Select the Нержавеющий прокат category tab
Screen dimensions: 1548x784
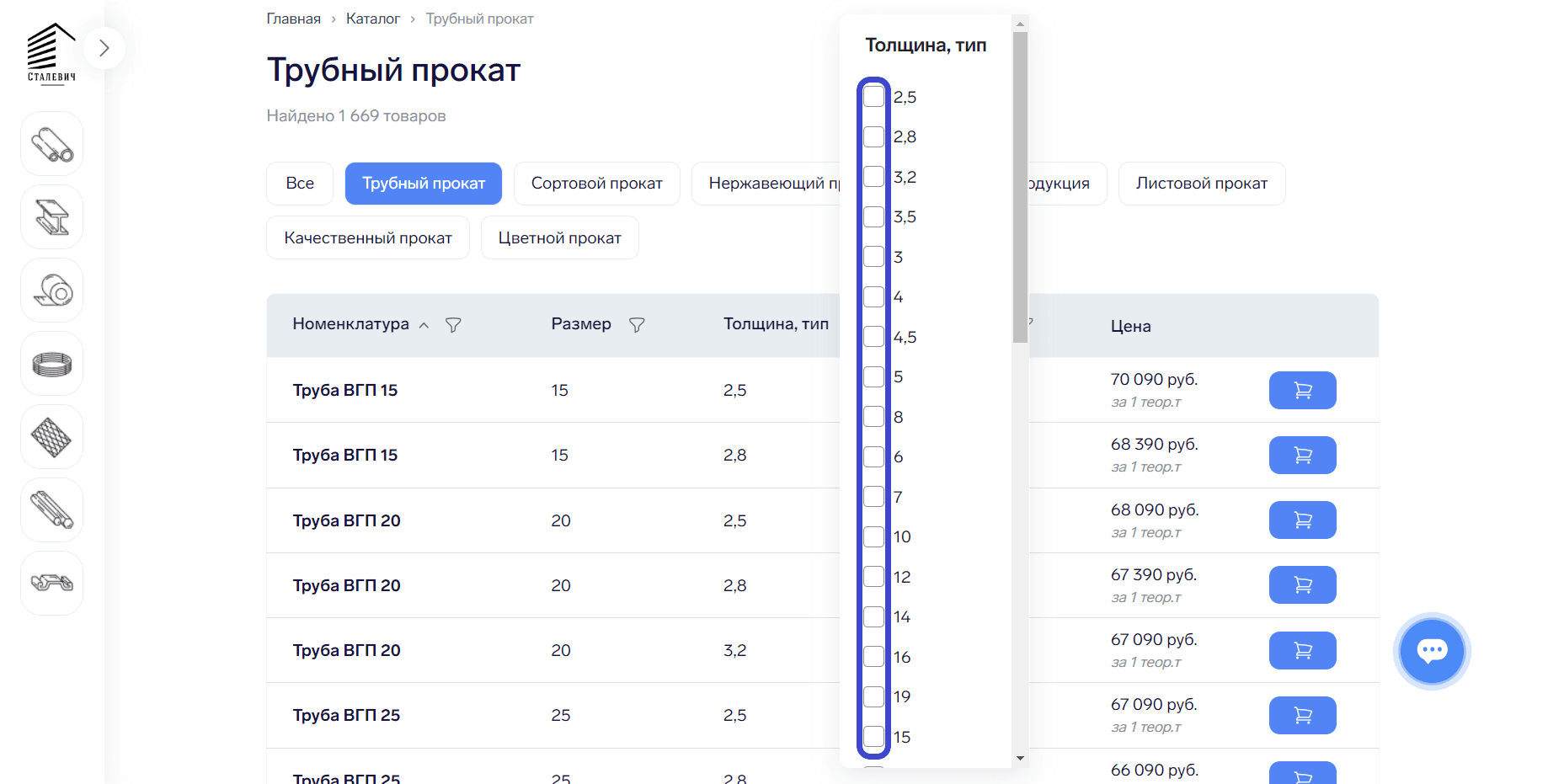(x=766, y=184)
